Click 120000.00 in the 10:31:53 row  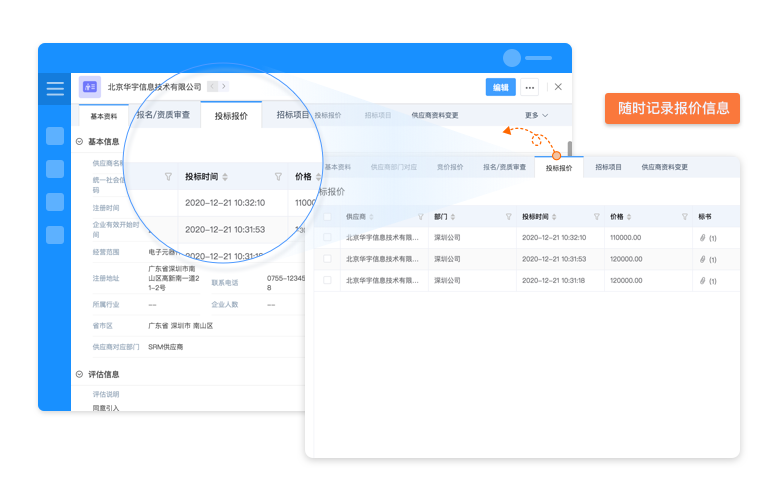point(626,259)
